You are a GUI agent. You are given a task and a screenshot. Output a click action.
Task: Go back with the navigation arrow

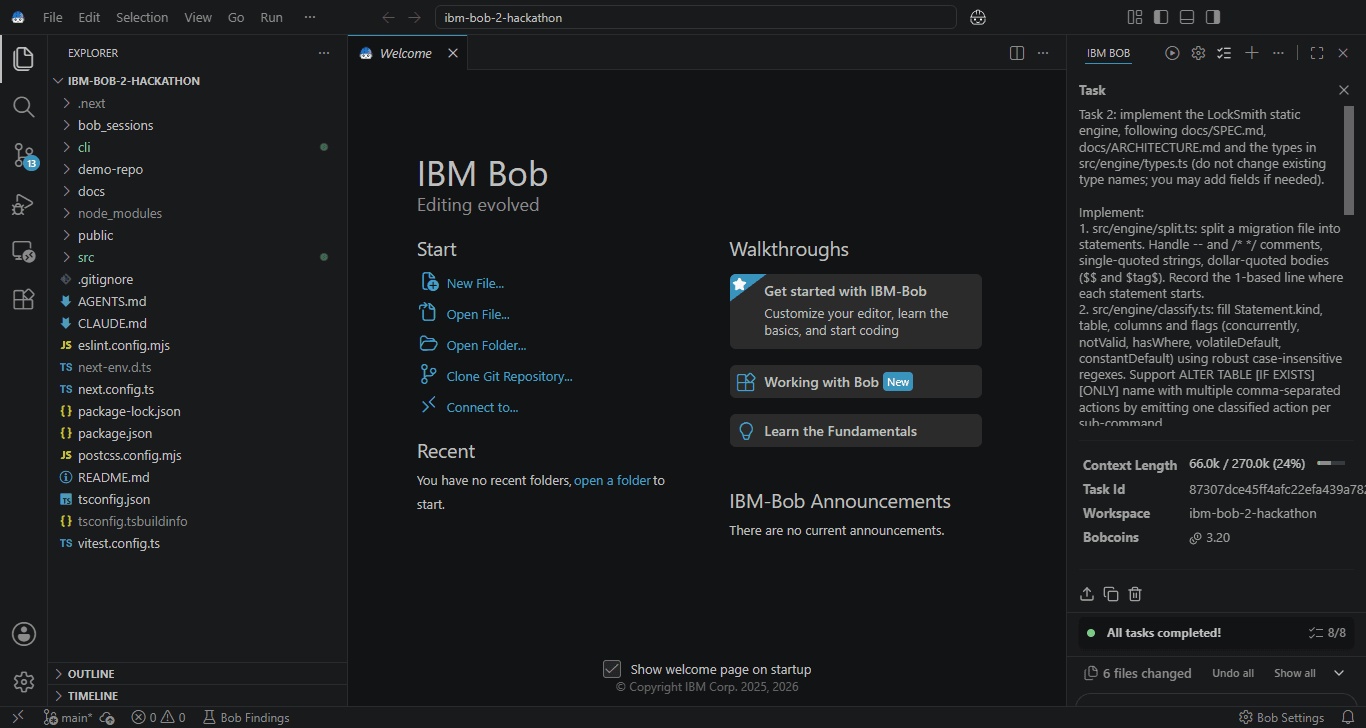click(x=389, y=17)
